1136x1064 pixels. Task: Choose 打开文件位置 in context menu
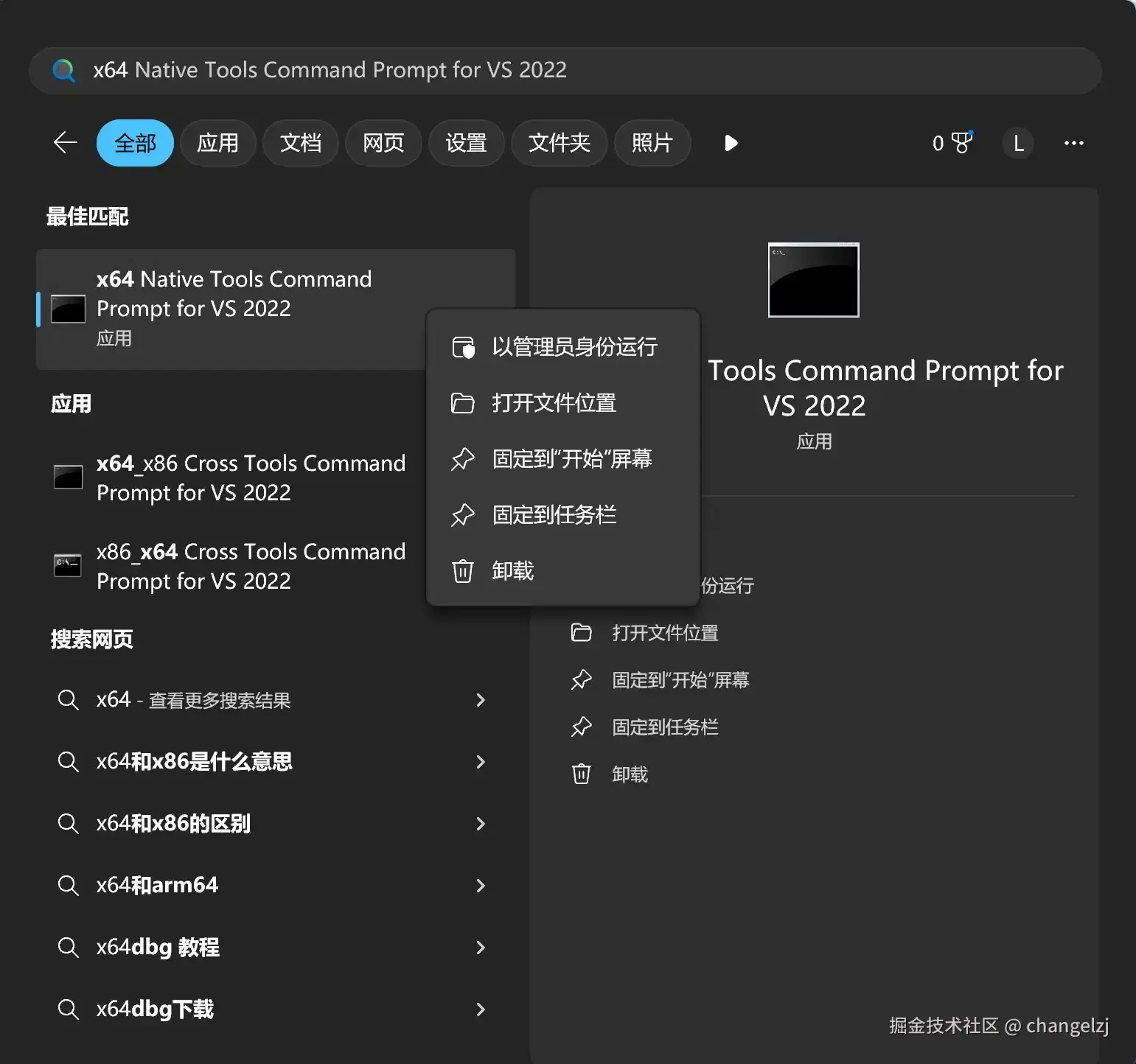pos(563,403)
